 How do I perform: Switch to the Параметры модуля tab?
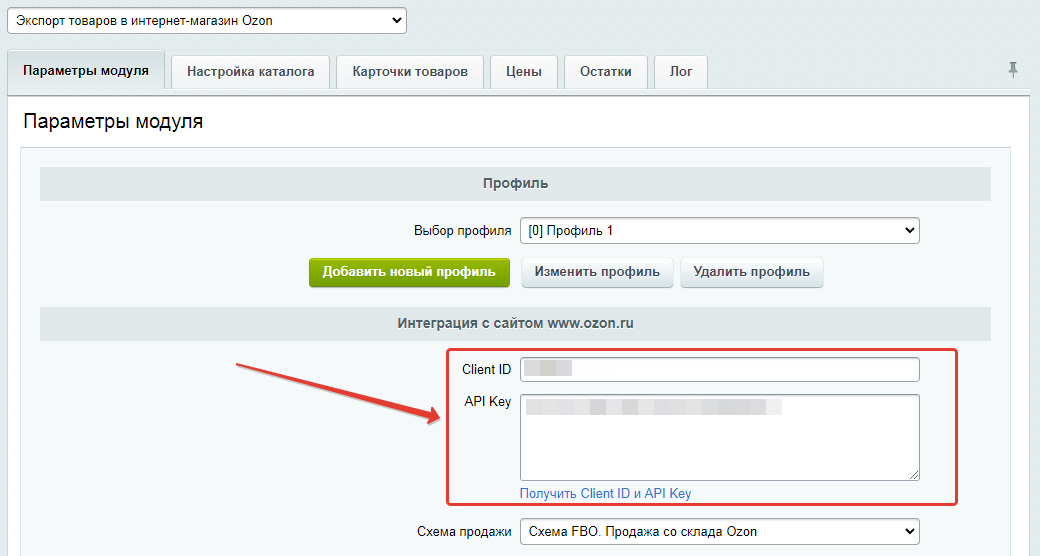click(x=86, y=70)
